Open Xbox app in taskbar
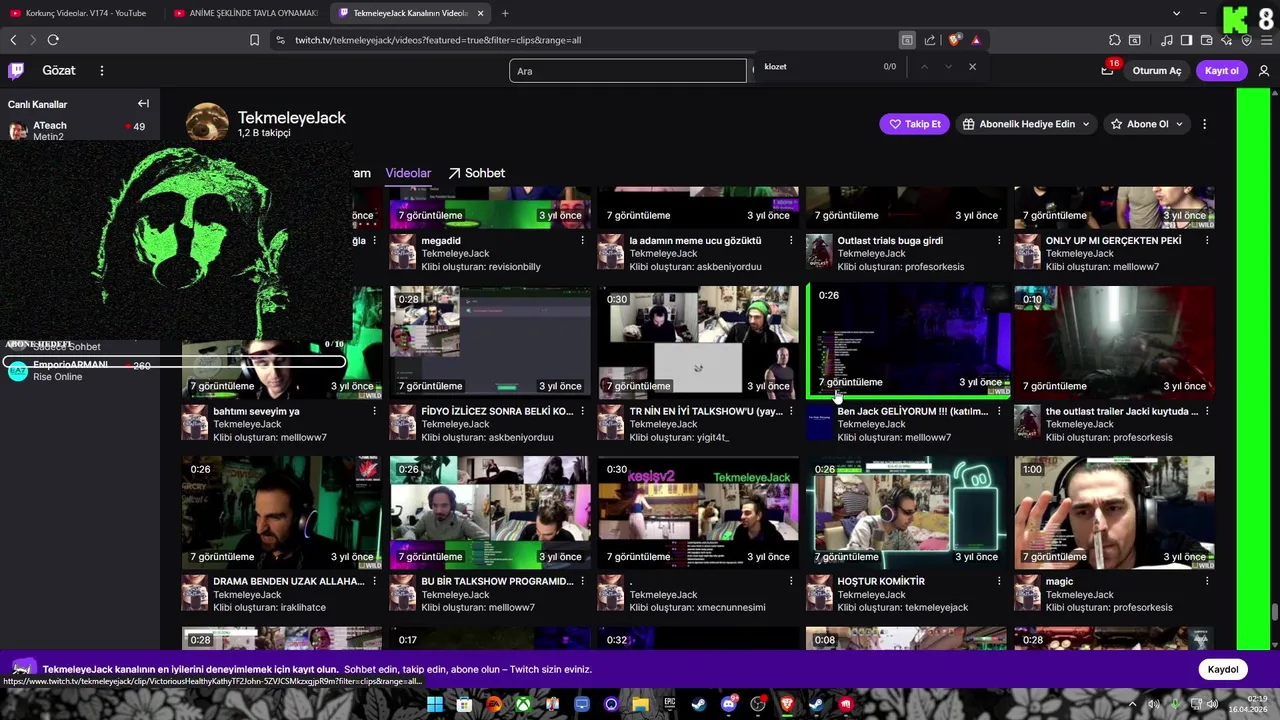The height and width of the screenshot is (720, 1280). (523, 704)
